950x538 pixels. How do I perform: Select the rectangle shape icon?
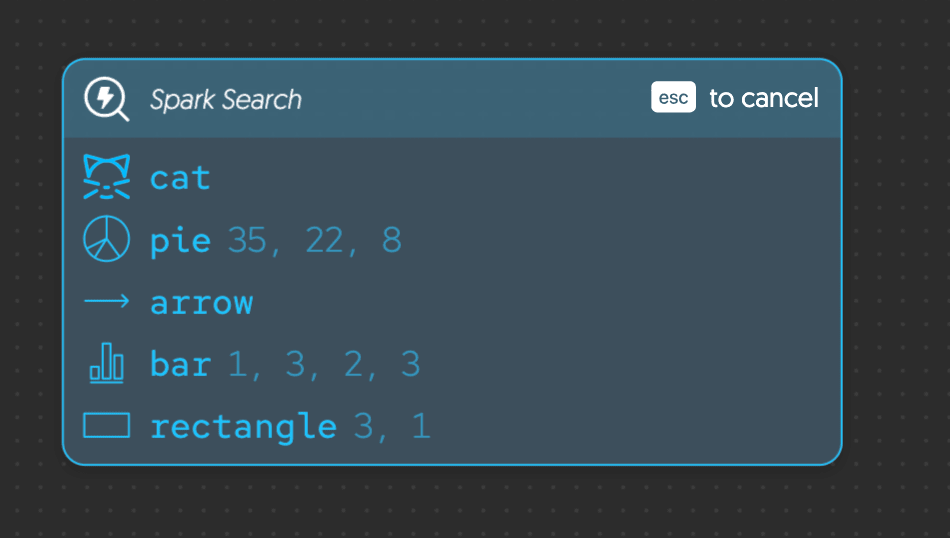[106, 426]
